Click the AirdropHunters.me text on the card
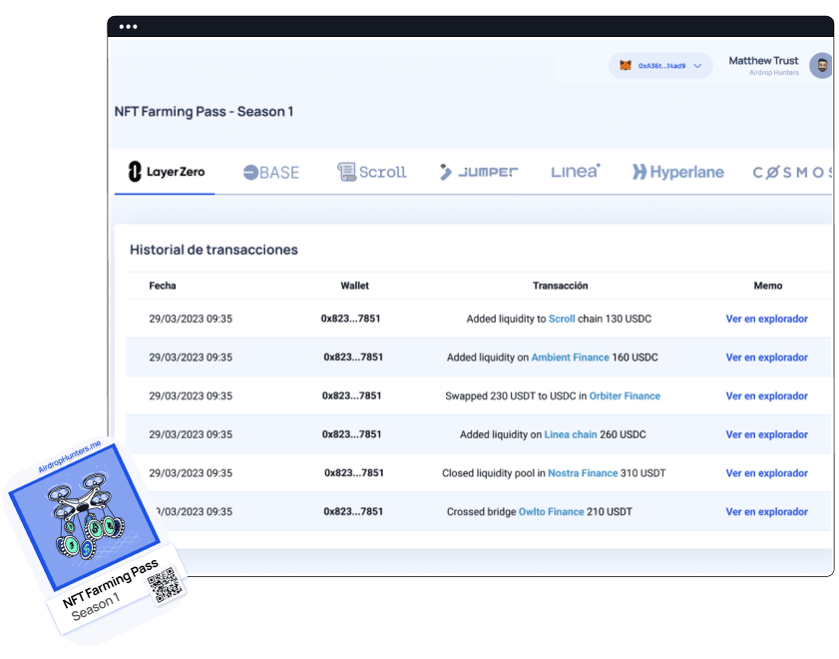839x659 pixels. click(x=69, y=456)
